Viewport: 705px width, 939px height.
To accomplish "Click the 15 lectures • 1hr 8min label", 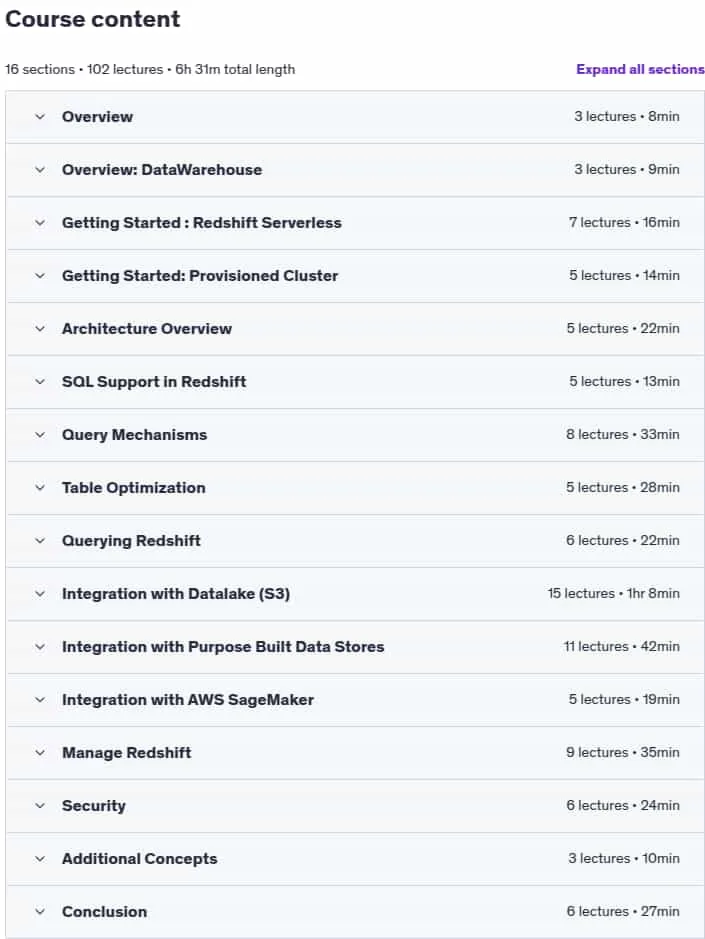I will click(x=613, y=593).
